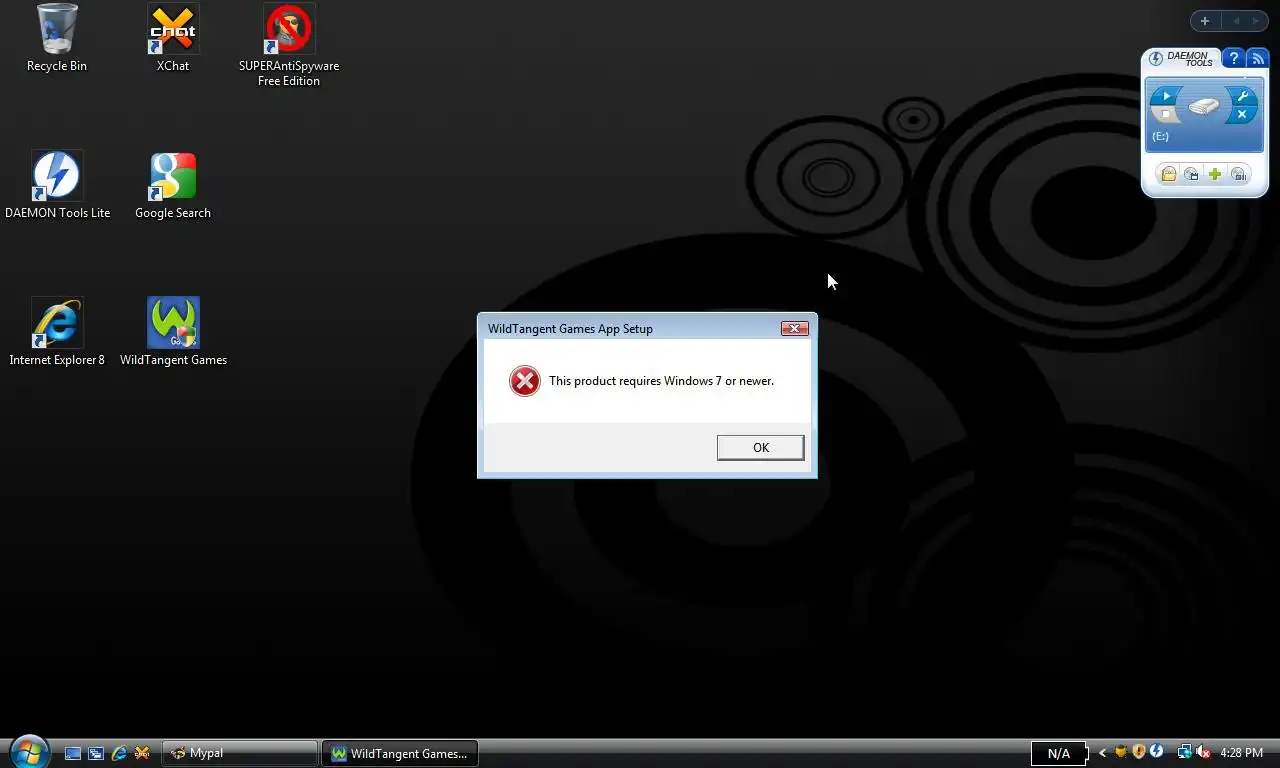Launch Internet Explorer from Quick Launch

119,753
